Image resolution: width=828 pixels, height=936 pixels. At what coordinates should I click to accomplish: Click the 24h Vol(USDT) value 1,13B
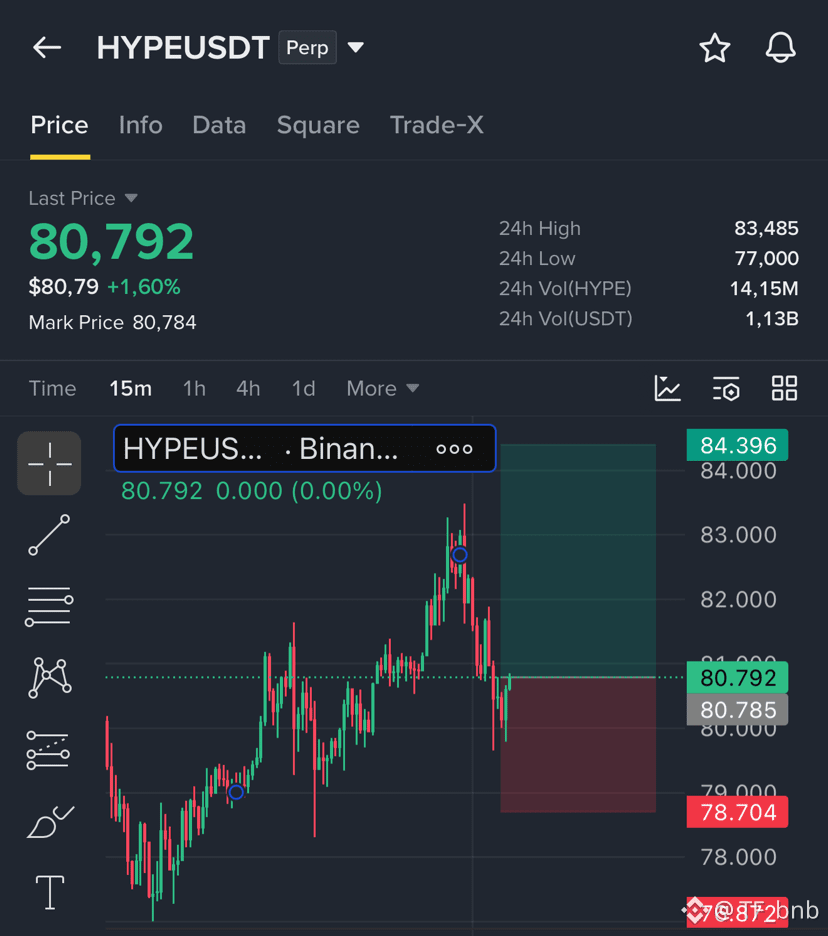click(x=771, y=319)
